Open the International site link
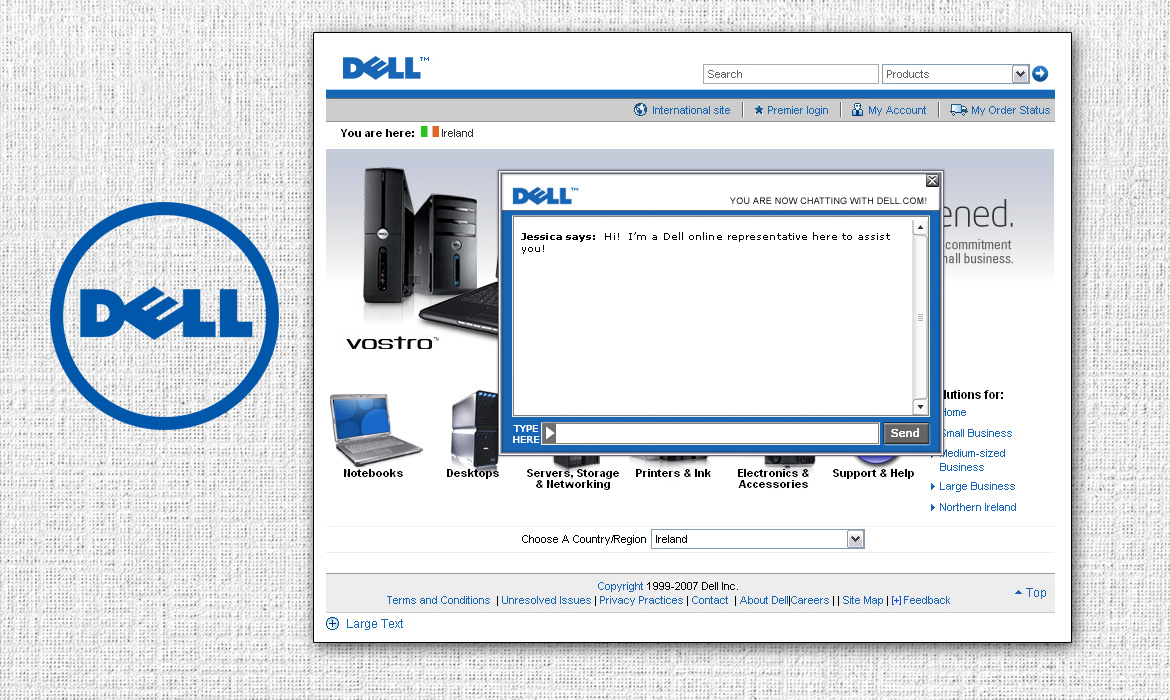 (x=691, y=110)
